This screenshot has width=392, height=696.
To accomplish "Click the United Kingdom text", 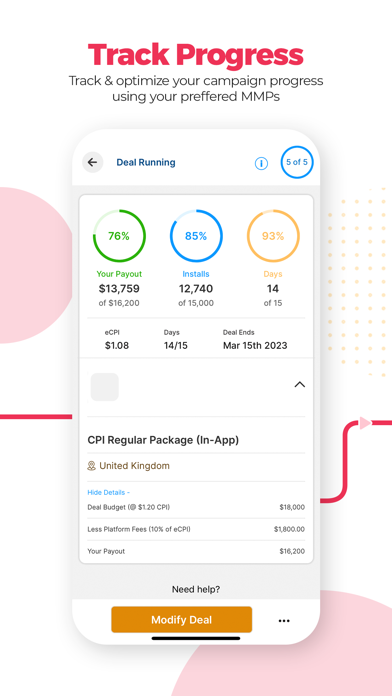I will click(135, 466).
